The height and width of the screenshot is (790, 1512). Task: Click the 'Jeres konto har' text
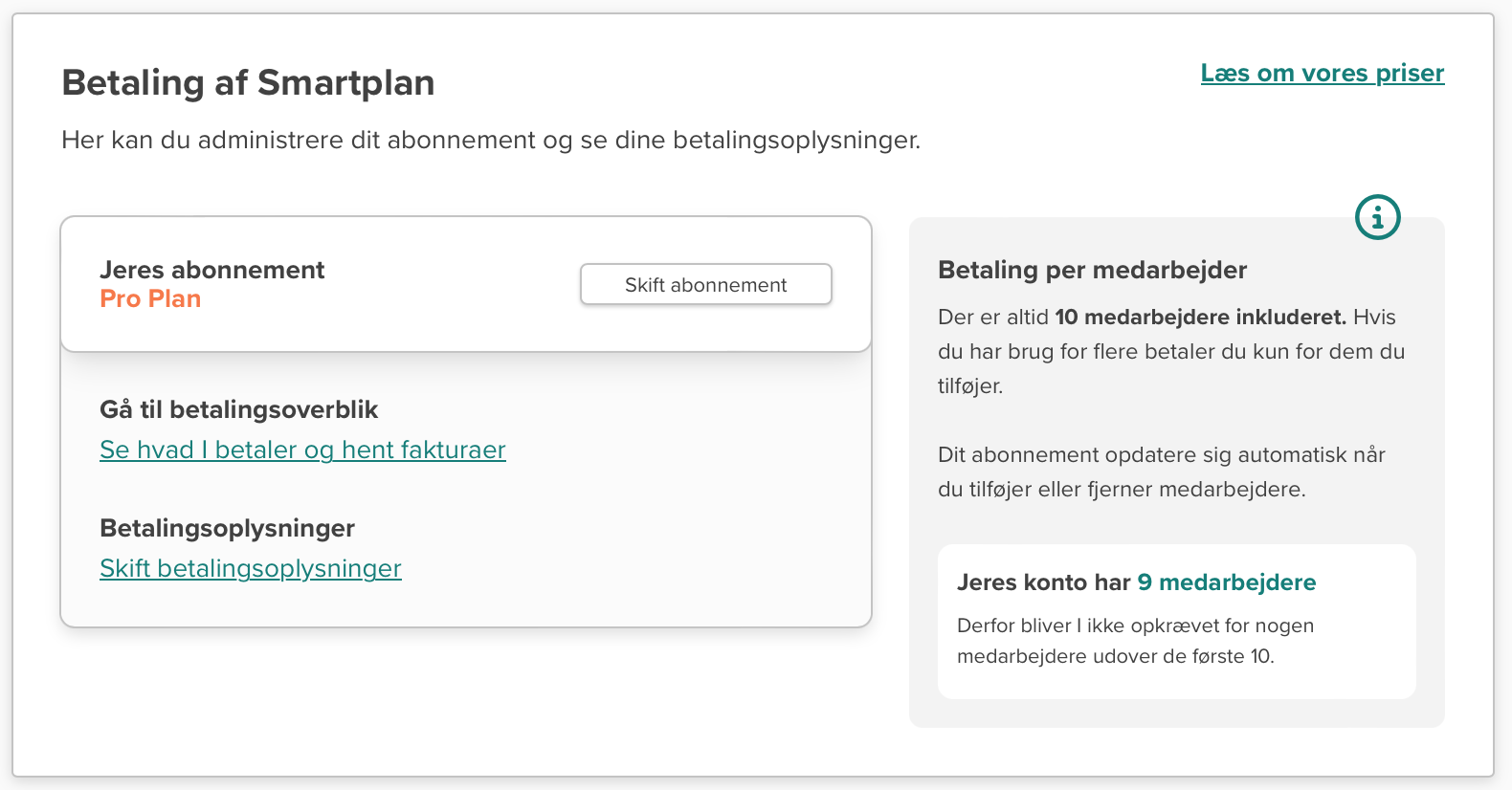(x=1043, y=582)
